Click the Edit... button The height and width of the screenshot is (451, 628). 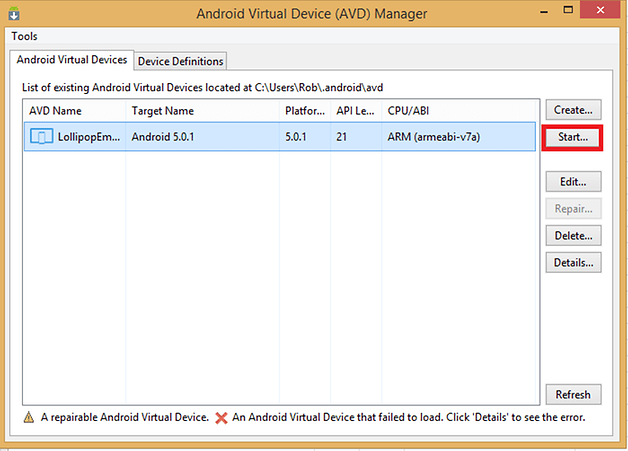(x=573, y=182)
